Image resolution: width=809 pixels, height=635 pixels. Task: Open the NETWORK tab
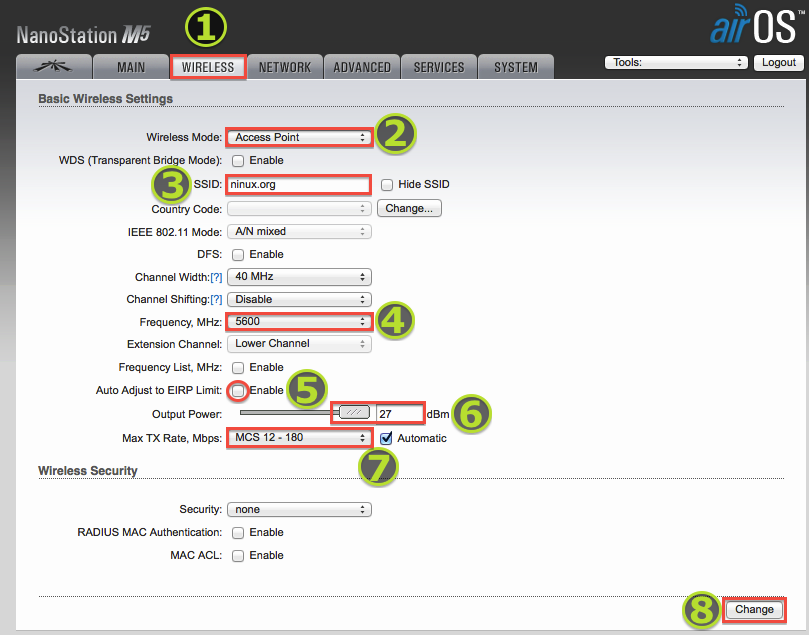point(285,67)
